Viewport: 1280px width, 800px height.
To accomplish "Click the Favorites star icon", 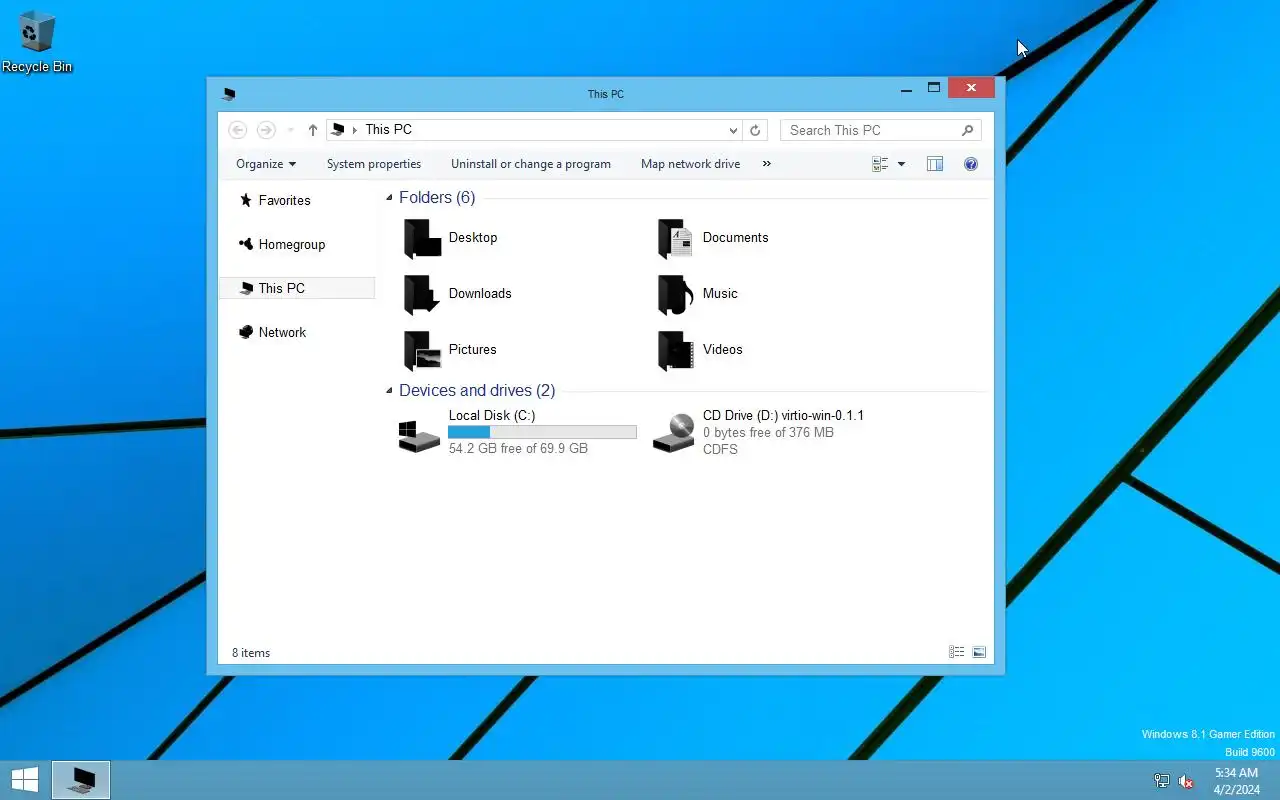I will (x=246, y=200).
